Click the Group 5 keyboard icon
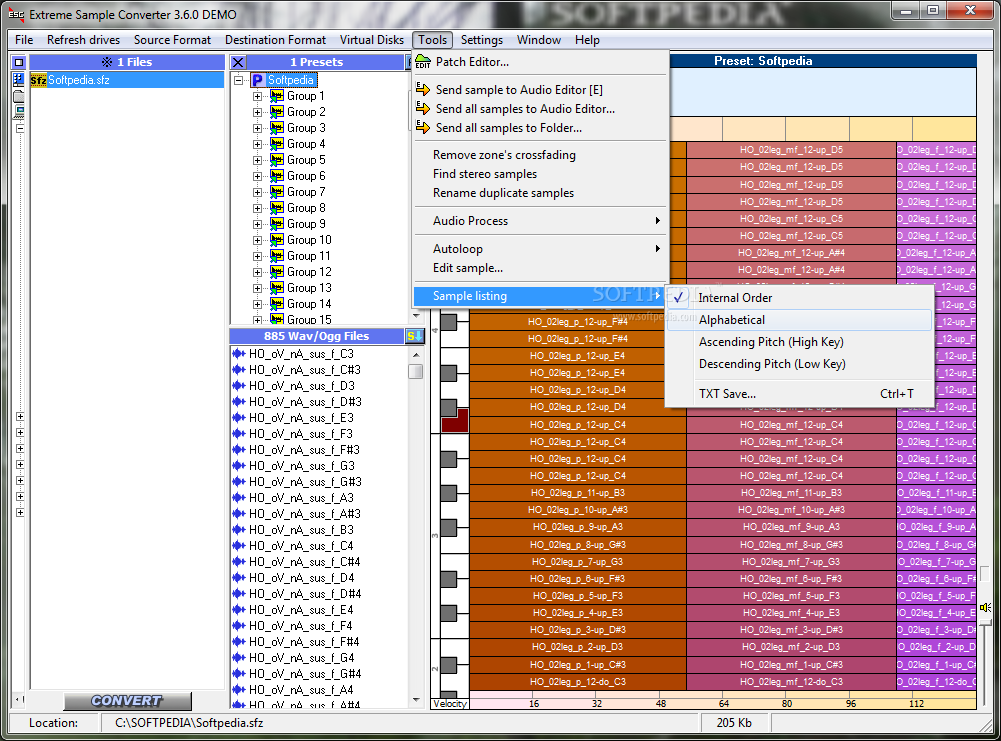1001x741 pixels. click(276, 160)
